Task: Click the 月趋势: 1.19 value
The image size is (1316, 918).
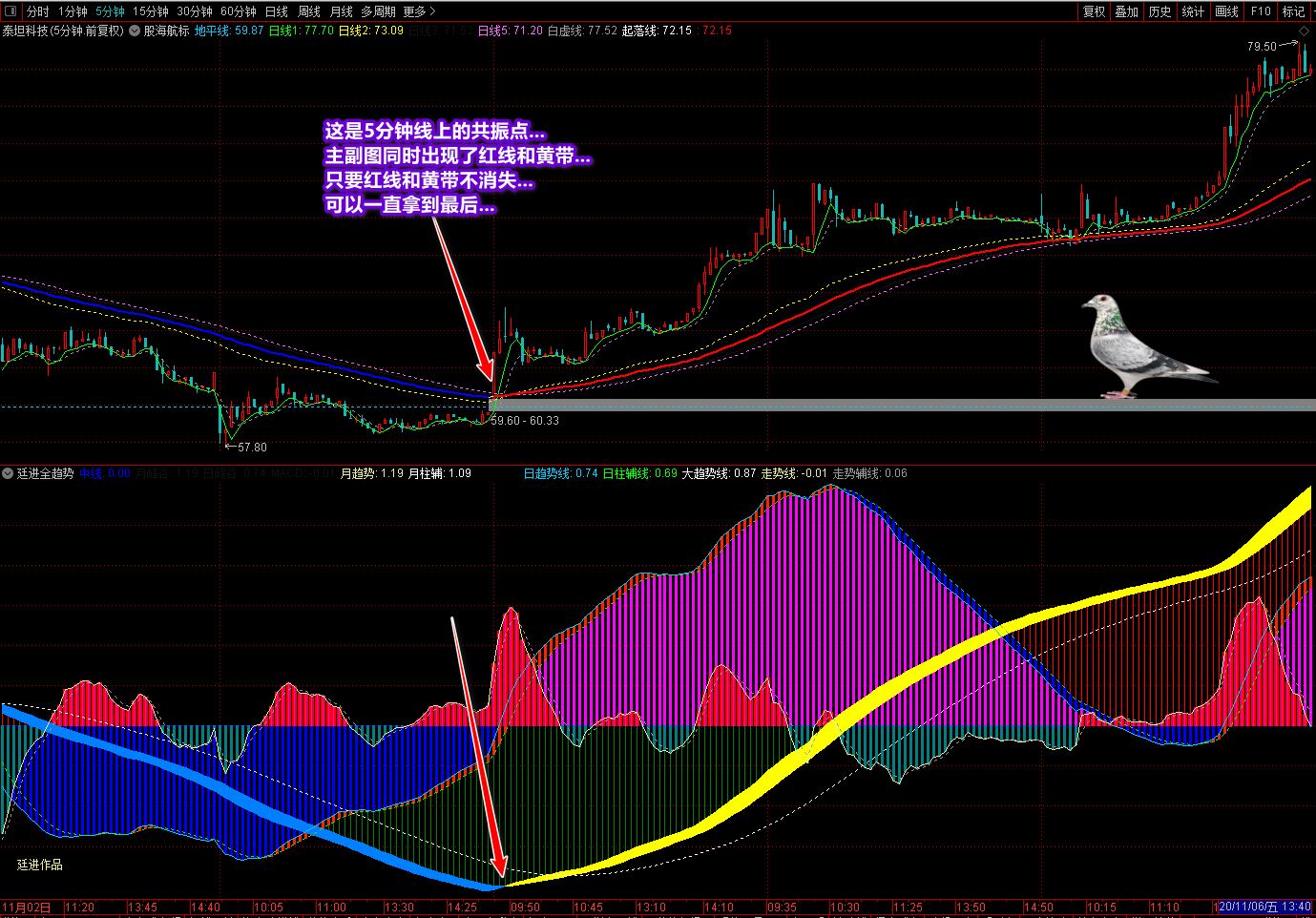Action: click(x=372, y=473)
